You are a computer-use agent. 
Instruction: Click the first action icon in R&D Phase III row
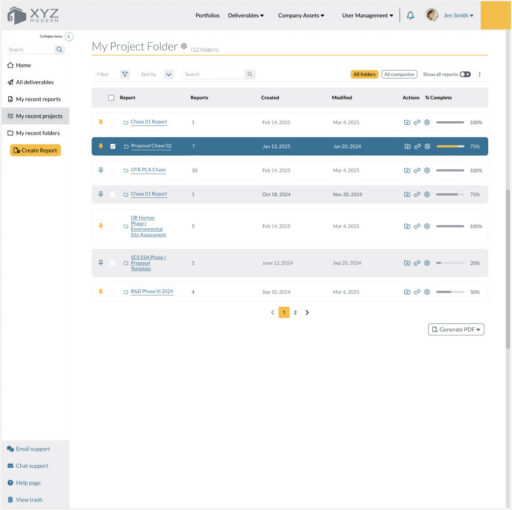407,292
